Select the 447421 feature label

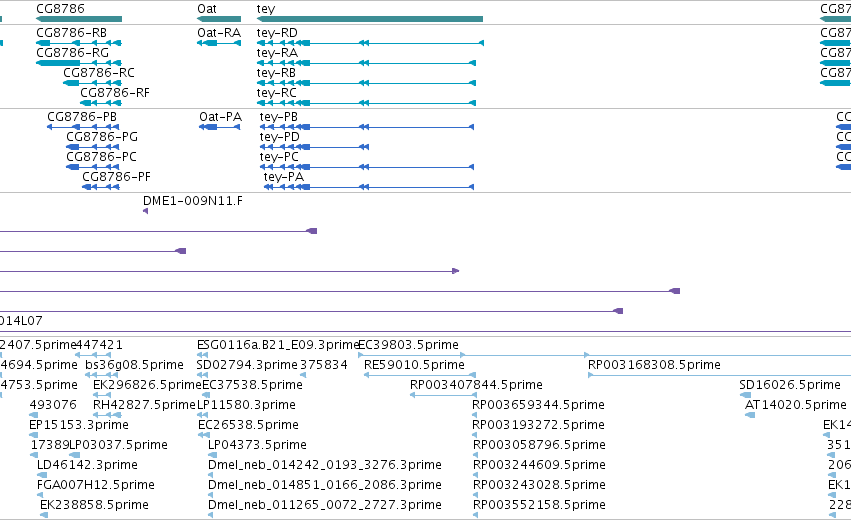(x=99, y=345)
